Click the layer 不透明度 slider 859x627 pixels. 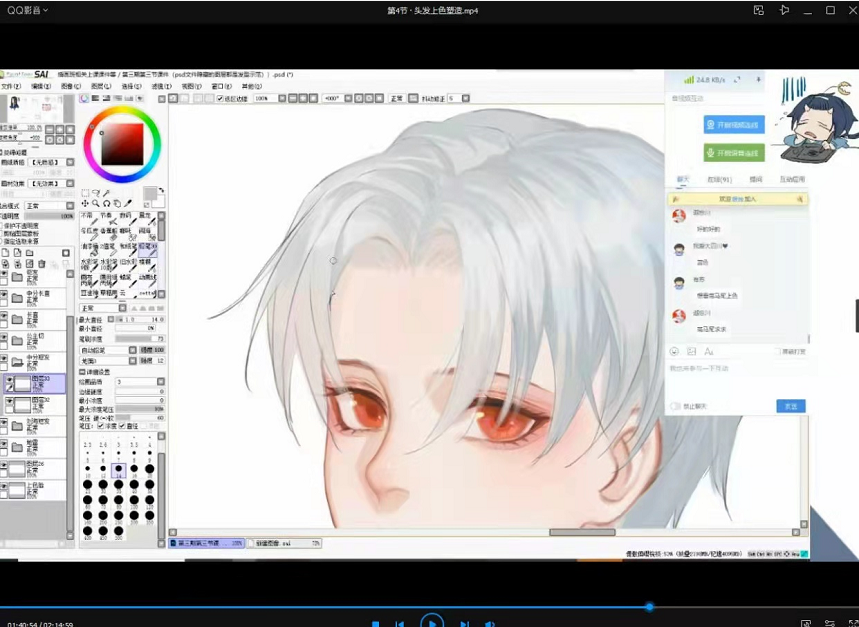click(x=49, y=216)
